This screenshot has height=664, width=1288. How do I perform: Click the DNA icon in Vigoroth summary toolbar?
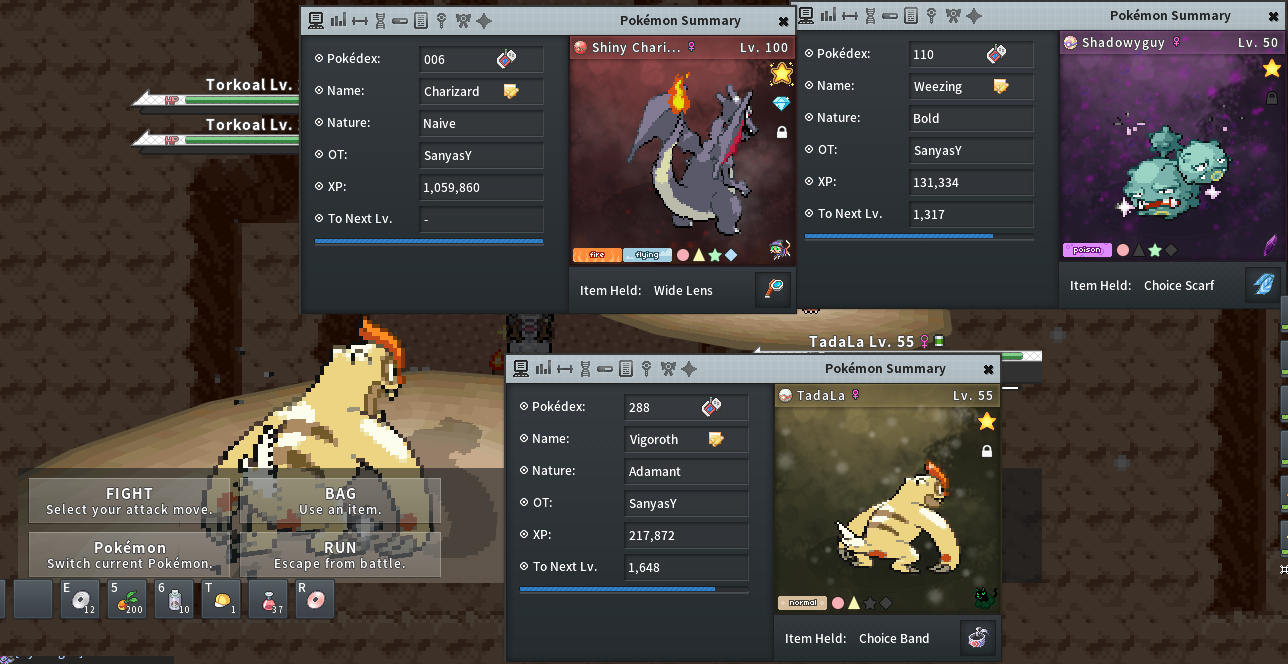585,369
